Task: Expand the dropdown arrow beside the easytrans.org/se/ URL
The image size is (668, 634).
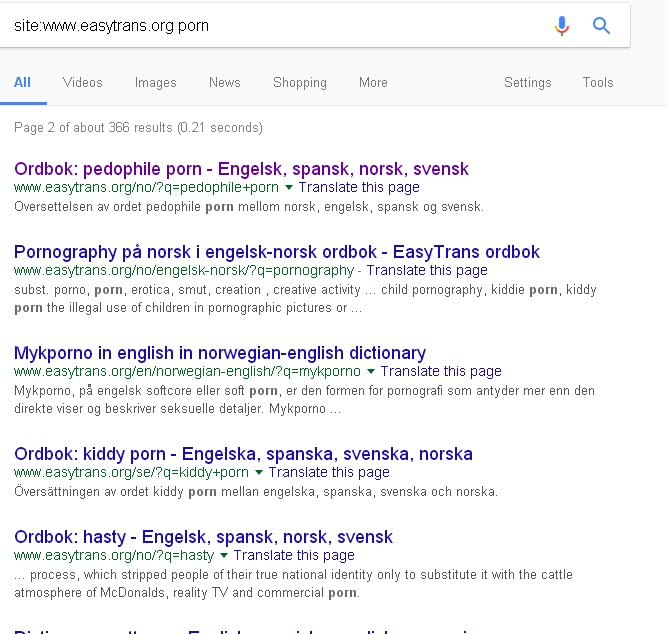Action: pyautogui.click(x=259, y=473)
